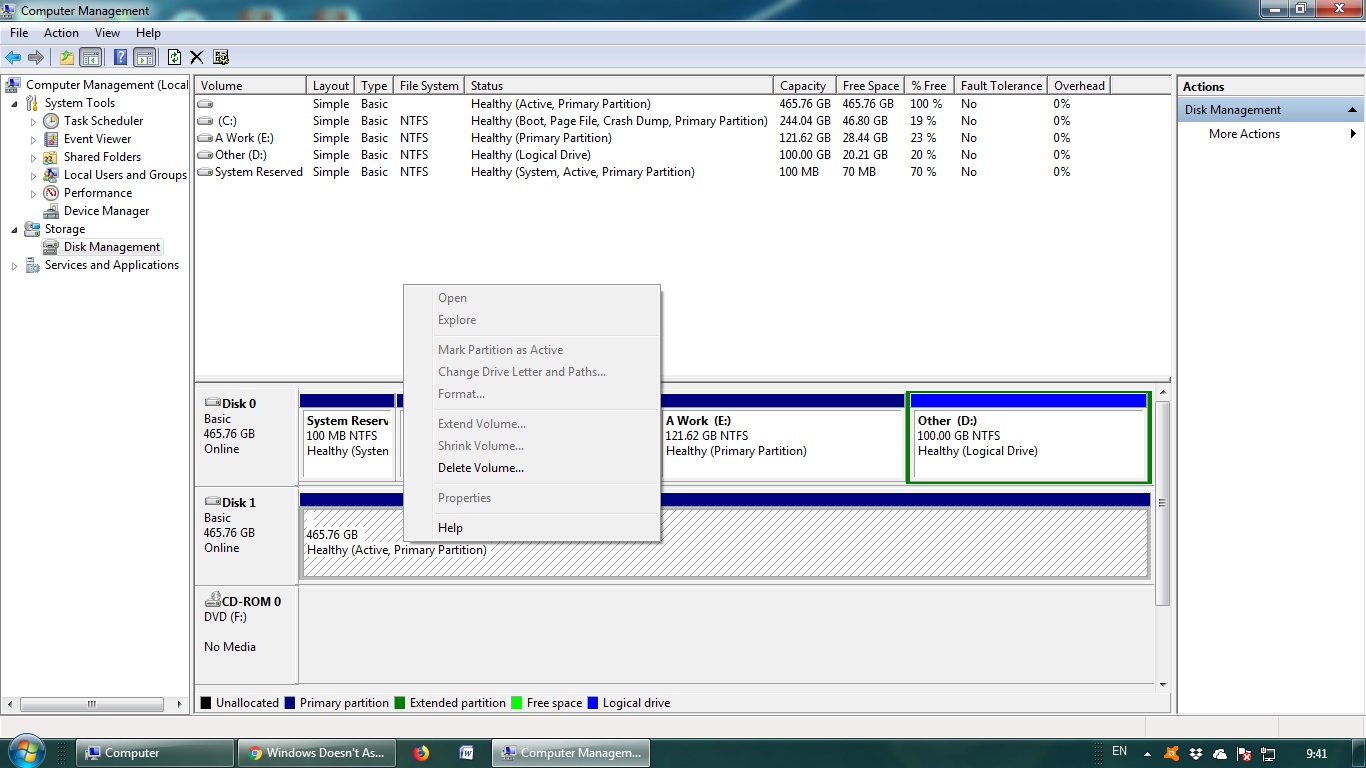Screen dimensions: 1366x768
Task: Sort by the Status column header
Action: 619,86
